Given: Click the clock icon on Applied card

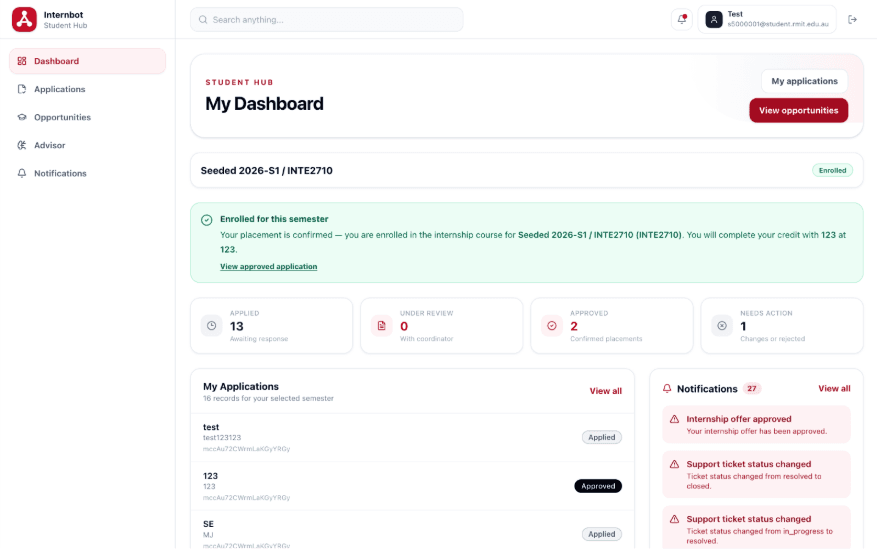Looking at the screenshot, I should tap(211, 325).
